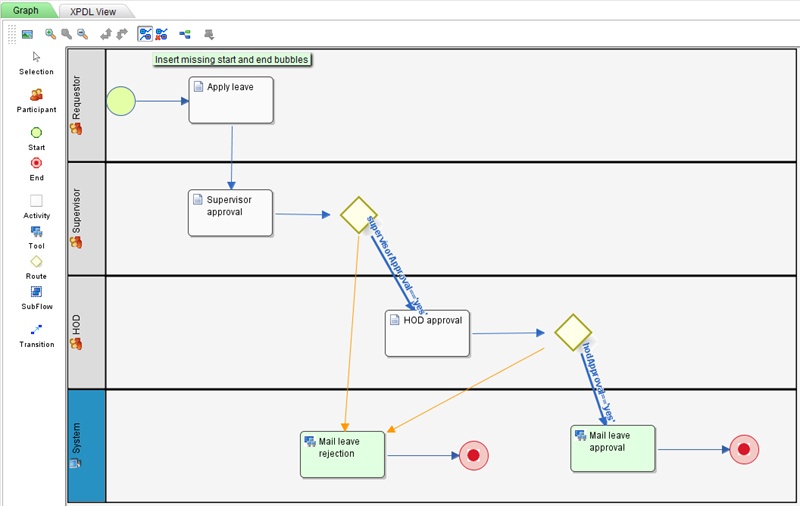Click the remove start and end bubbles icon
800x506 pixels.
pos(161,33)
